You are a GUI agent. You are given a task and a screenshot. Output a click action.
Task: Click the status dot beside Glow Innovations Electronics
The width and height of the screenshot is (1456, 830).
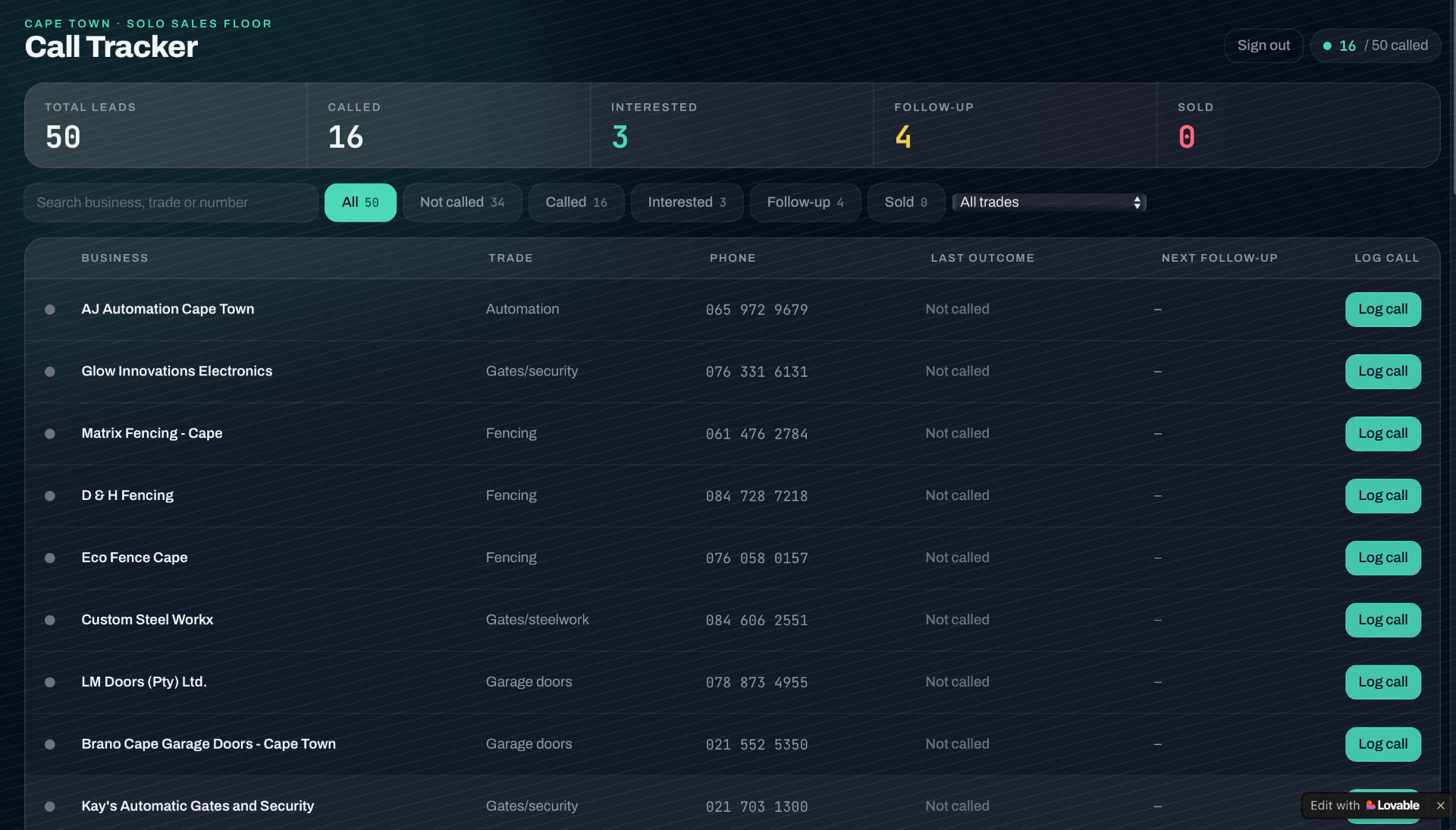click(x=50, y=372)
